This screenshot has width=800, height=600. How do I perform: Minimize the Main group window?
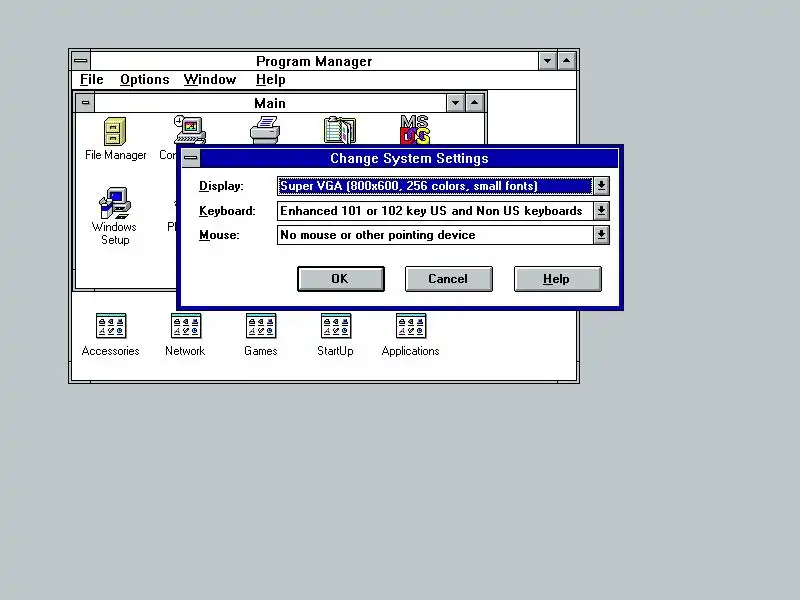pos(455,103)
